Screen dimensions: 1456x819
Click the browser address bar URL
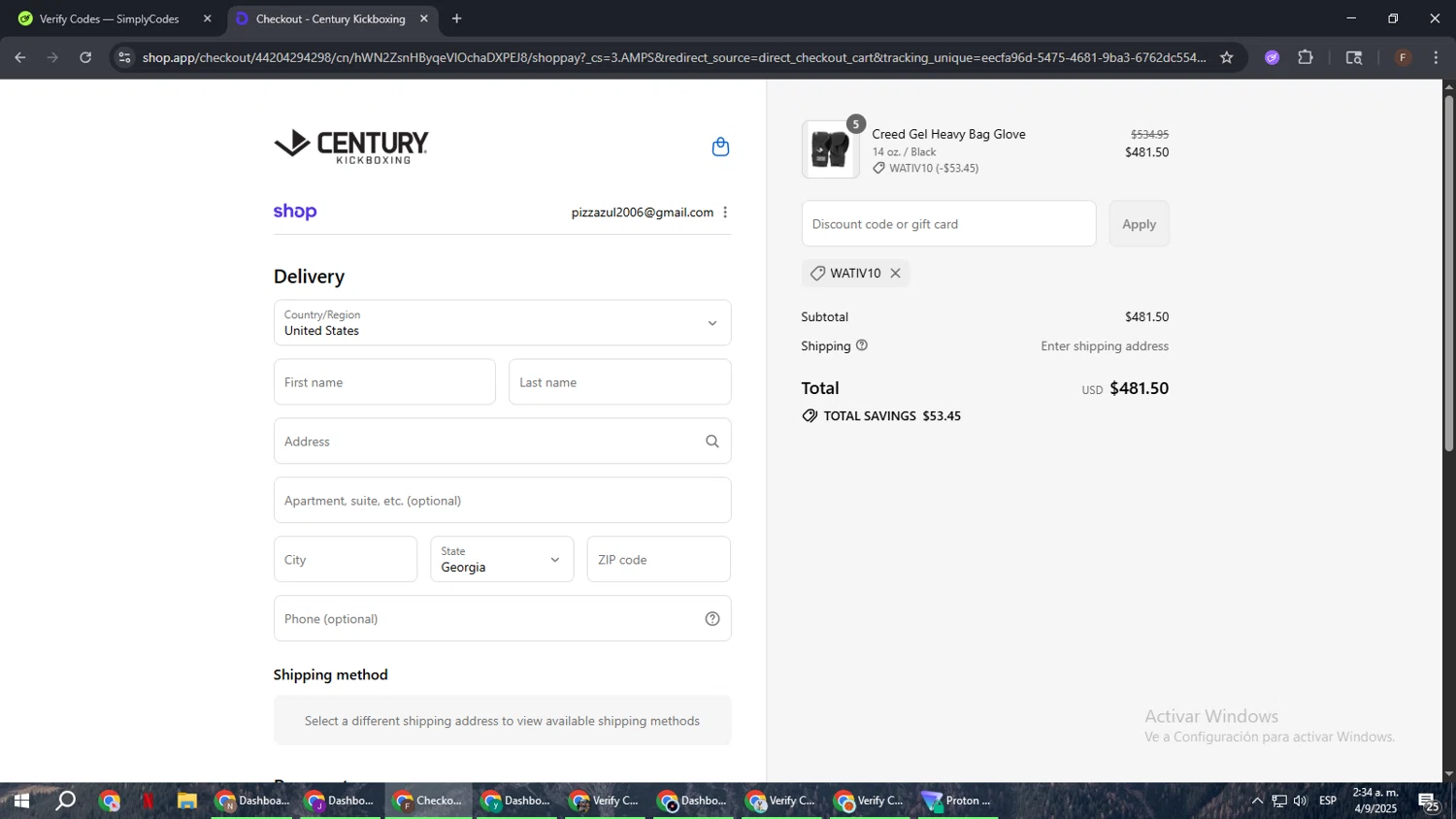[674, 57]
